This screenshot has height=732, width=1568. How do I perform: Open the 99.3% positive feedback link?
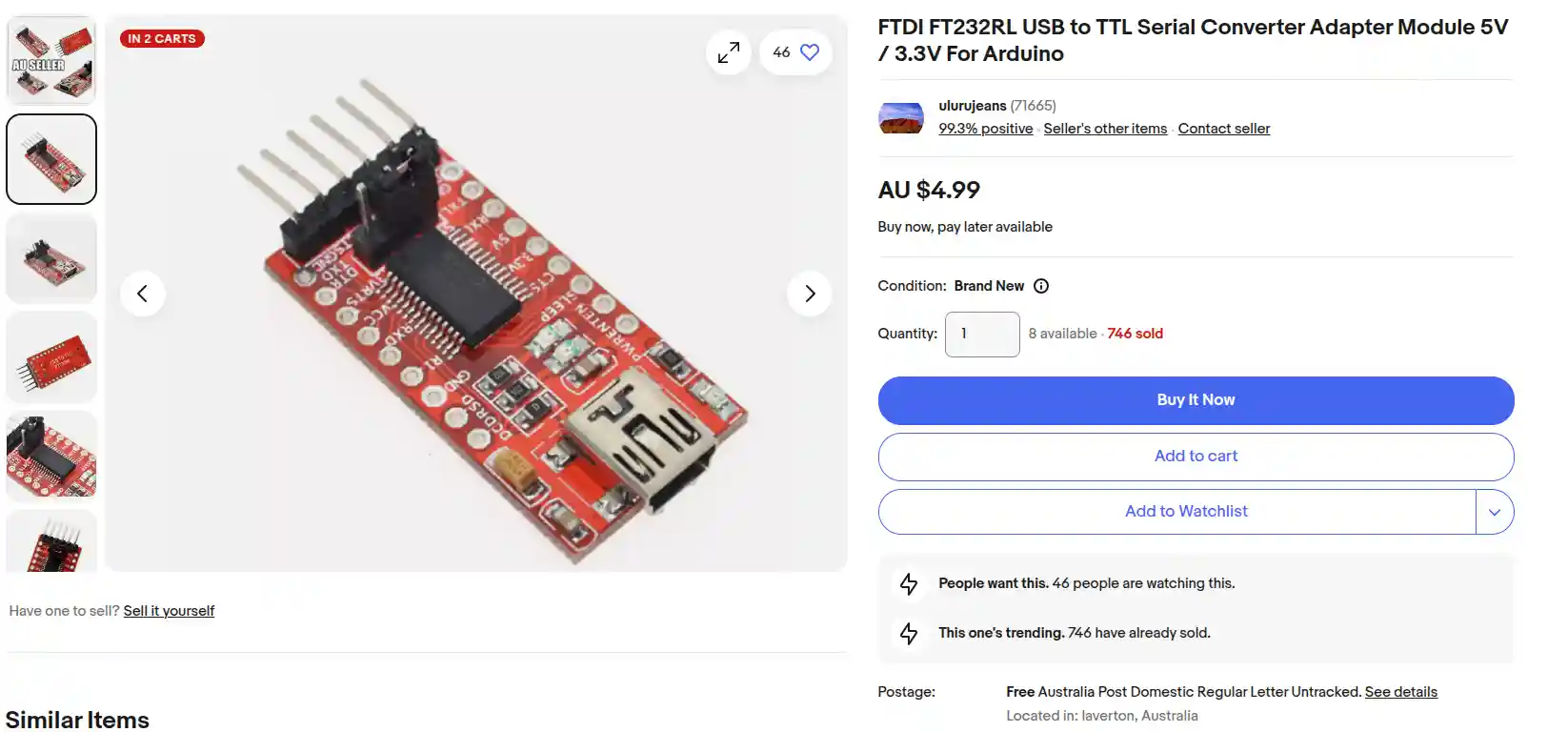click(x=985, y=129)
